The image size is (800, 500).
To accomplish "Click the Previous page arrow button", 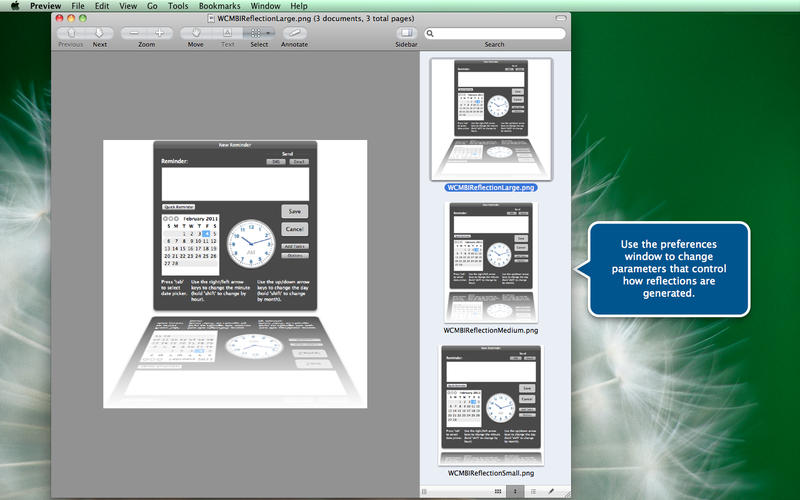I will pos(71,33).
